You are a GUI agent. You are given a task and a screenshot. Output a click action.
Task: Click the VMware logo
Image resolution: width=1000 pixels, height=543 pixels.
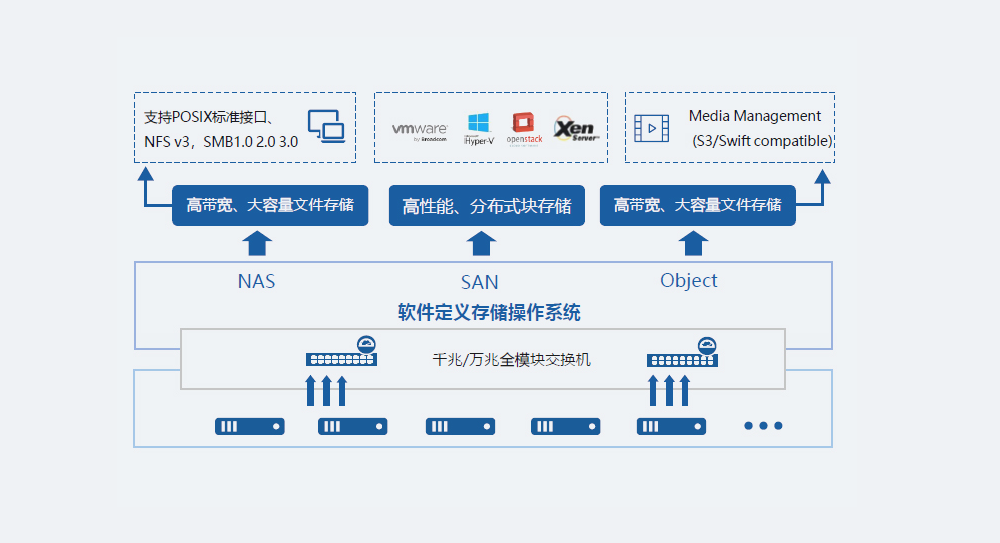(420, 131)
